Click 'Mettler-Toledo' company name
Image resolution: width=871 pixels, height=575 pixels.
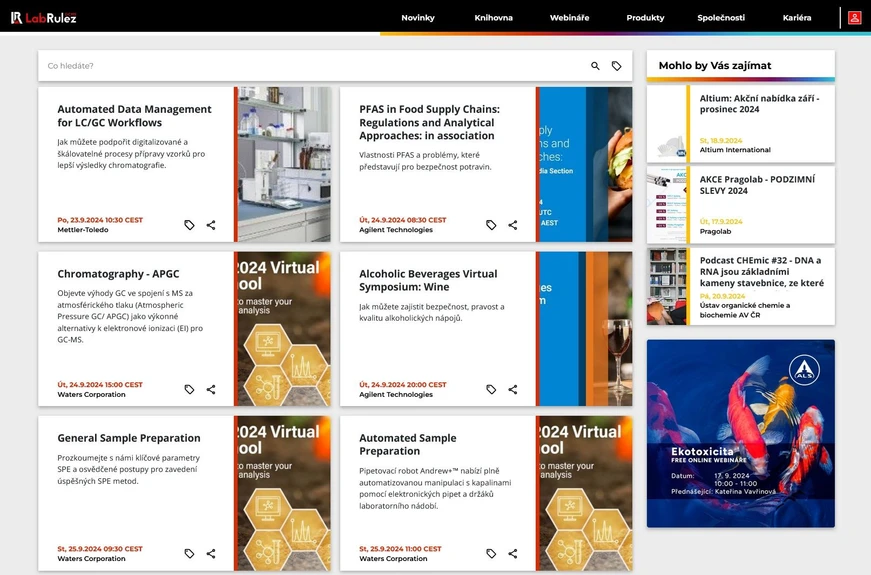coord(83,230)
